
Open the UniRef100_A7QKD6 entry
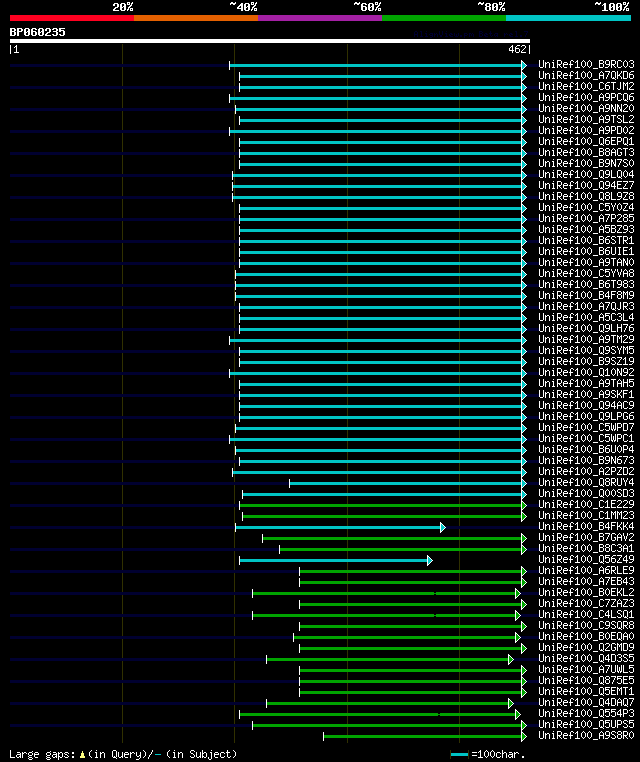pos(586,75)
